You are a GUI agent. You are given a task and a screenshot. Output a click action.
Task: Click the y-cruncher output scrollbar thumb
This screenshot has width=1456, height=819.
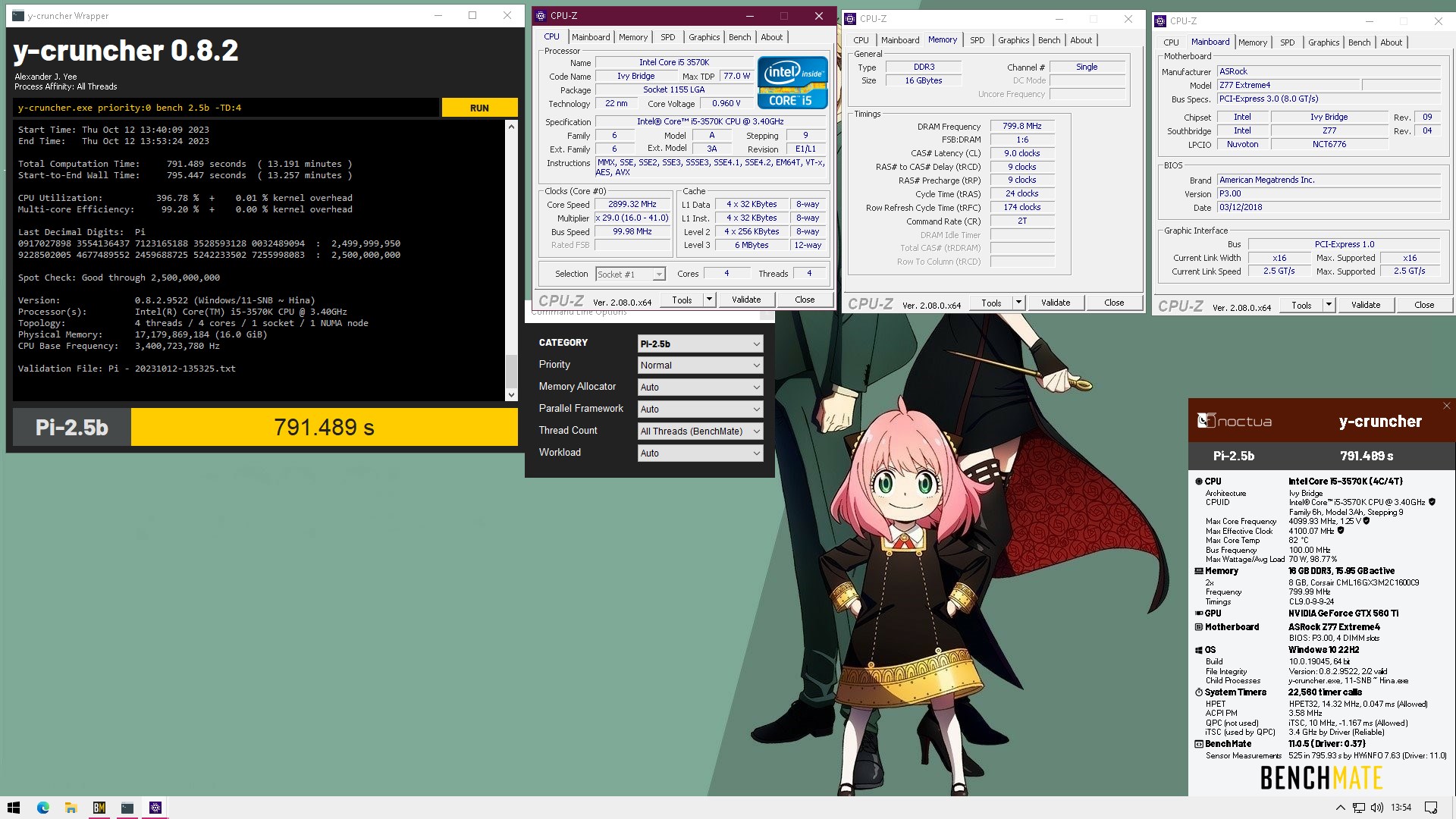(x=511, y=370)
